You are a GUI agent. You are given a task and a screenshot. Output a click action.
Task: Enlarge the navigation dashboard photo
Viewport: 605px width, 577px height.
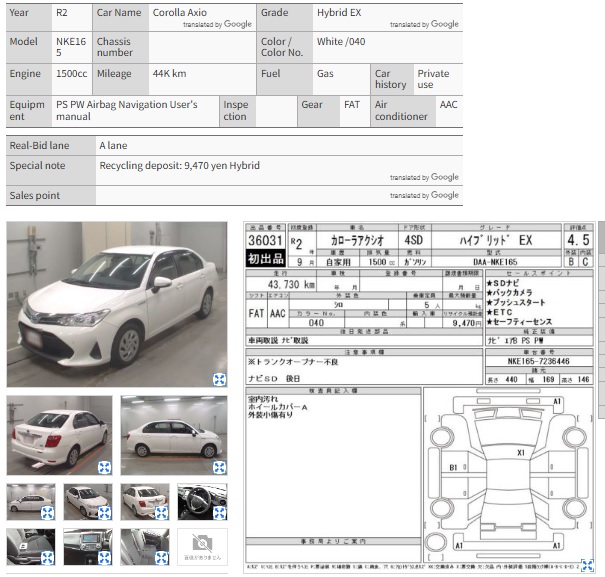tap(104, 558)
